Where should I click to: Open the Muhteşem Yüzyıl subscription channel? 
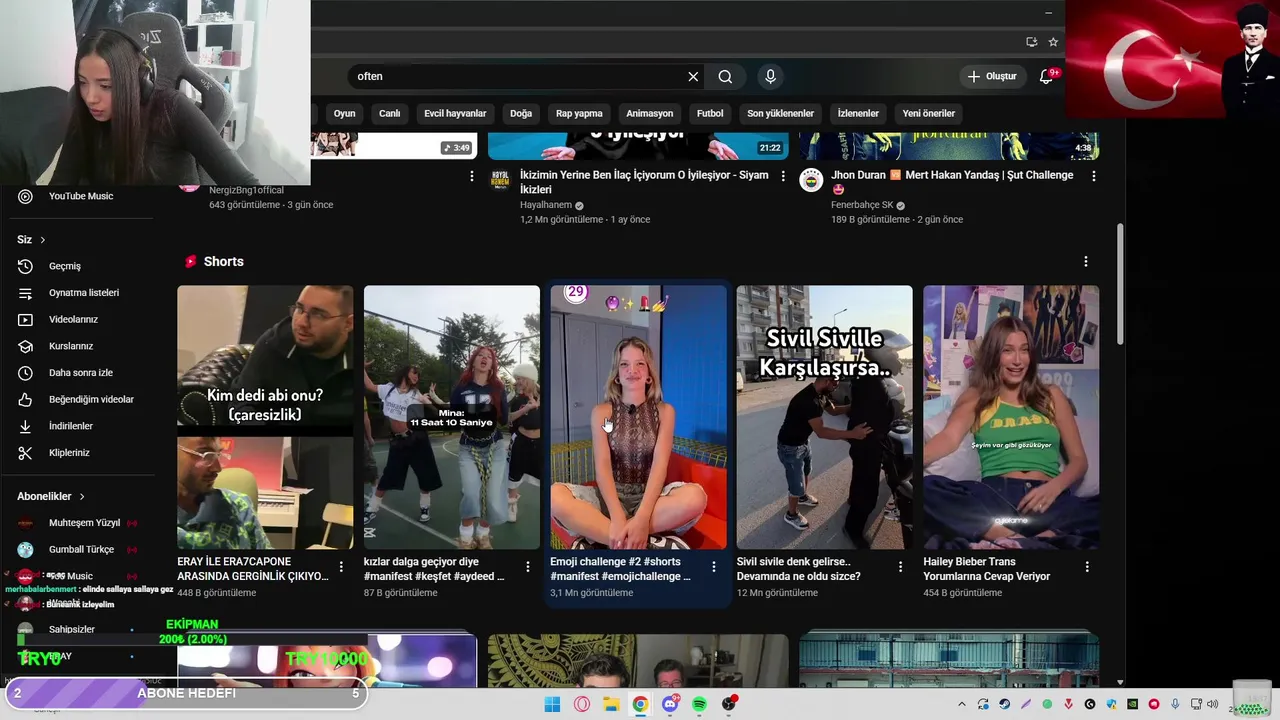pyautogui.click(x=85, y=523)
